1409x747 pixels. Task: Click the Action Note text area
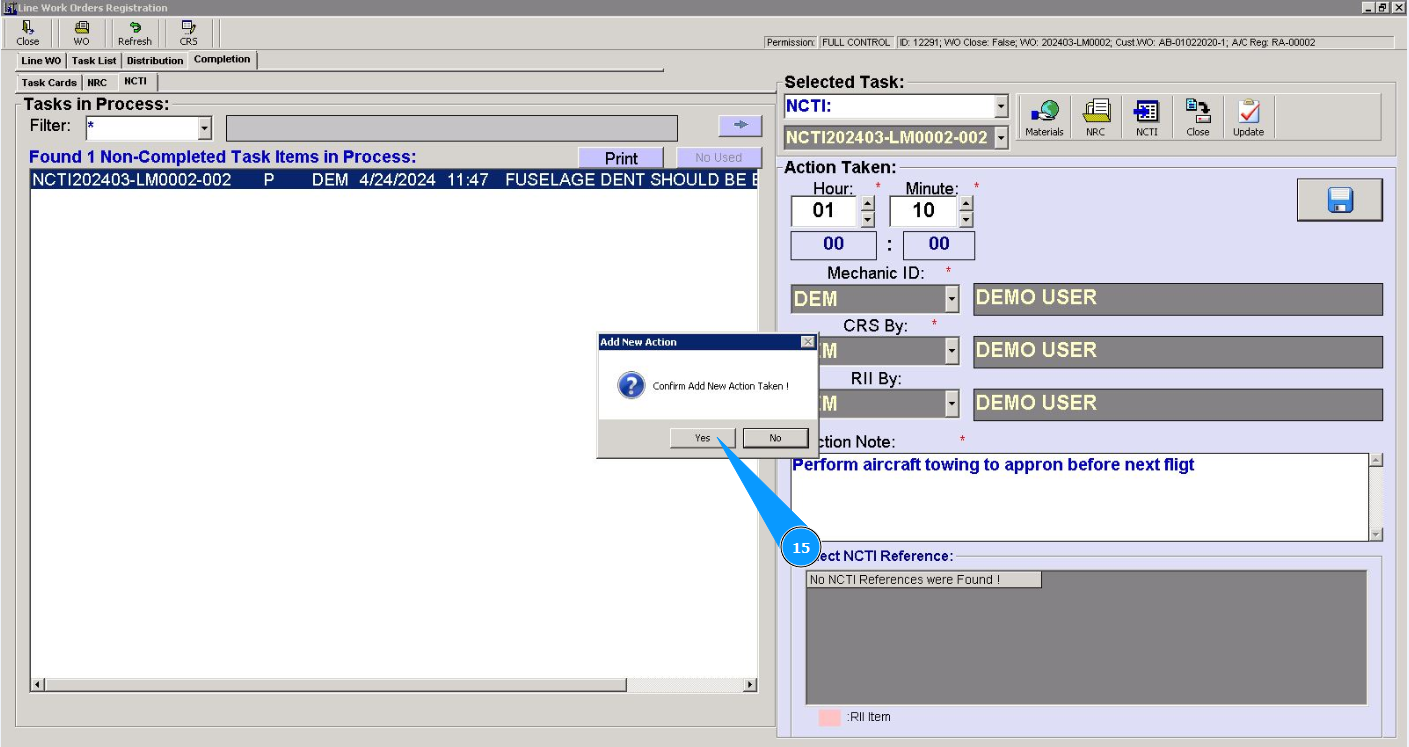pyautogui.click(x=1079, y=497)
